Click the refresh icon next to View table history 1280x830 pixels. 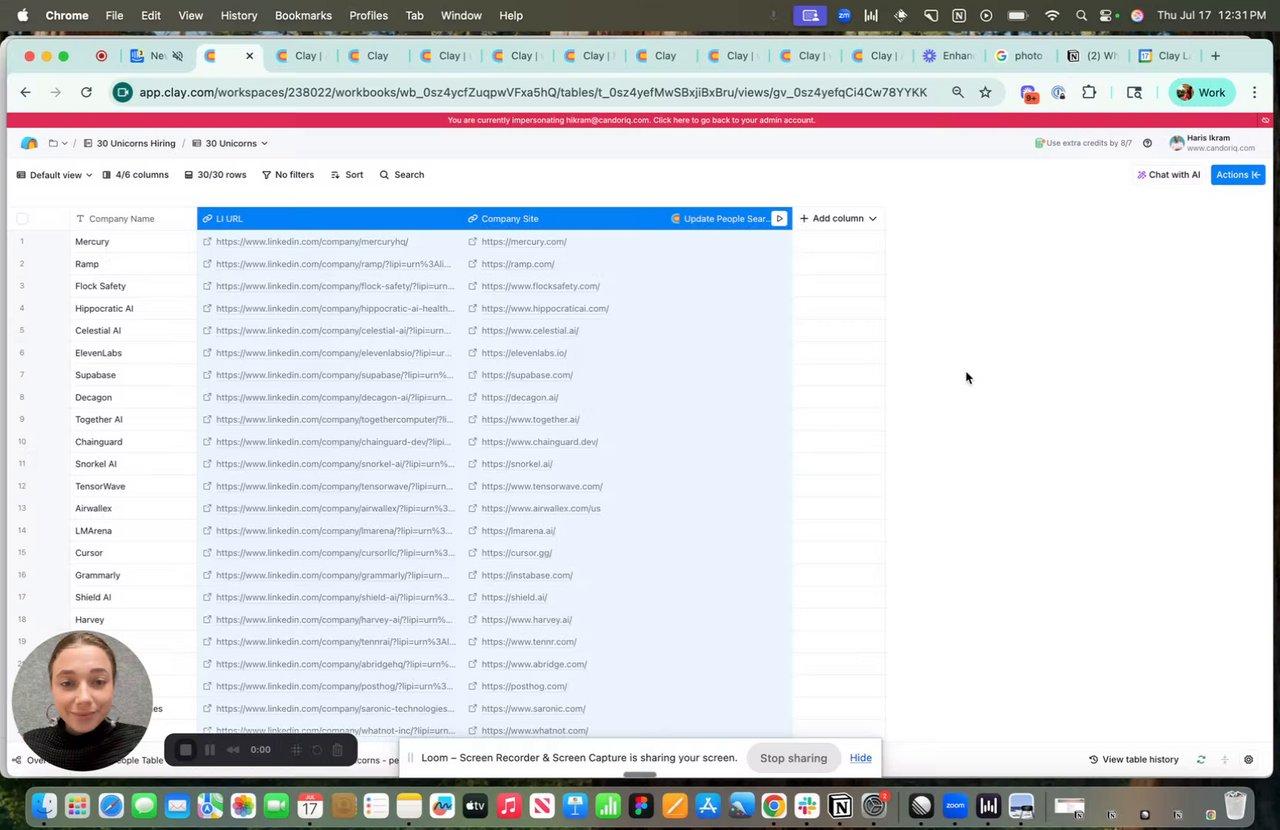point(1201,759)
